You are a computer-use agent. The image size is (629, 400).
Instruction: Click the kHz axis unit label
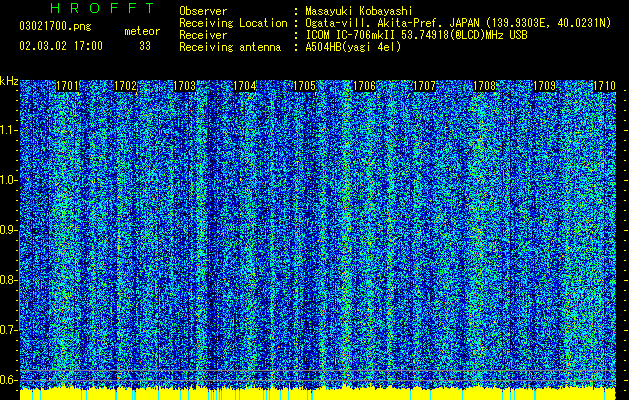pos(9,81)
